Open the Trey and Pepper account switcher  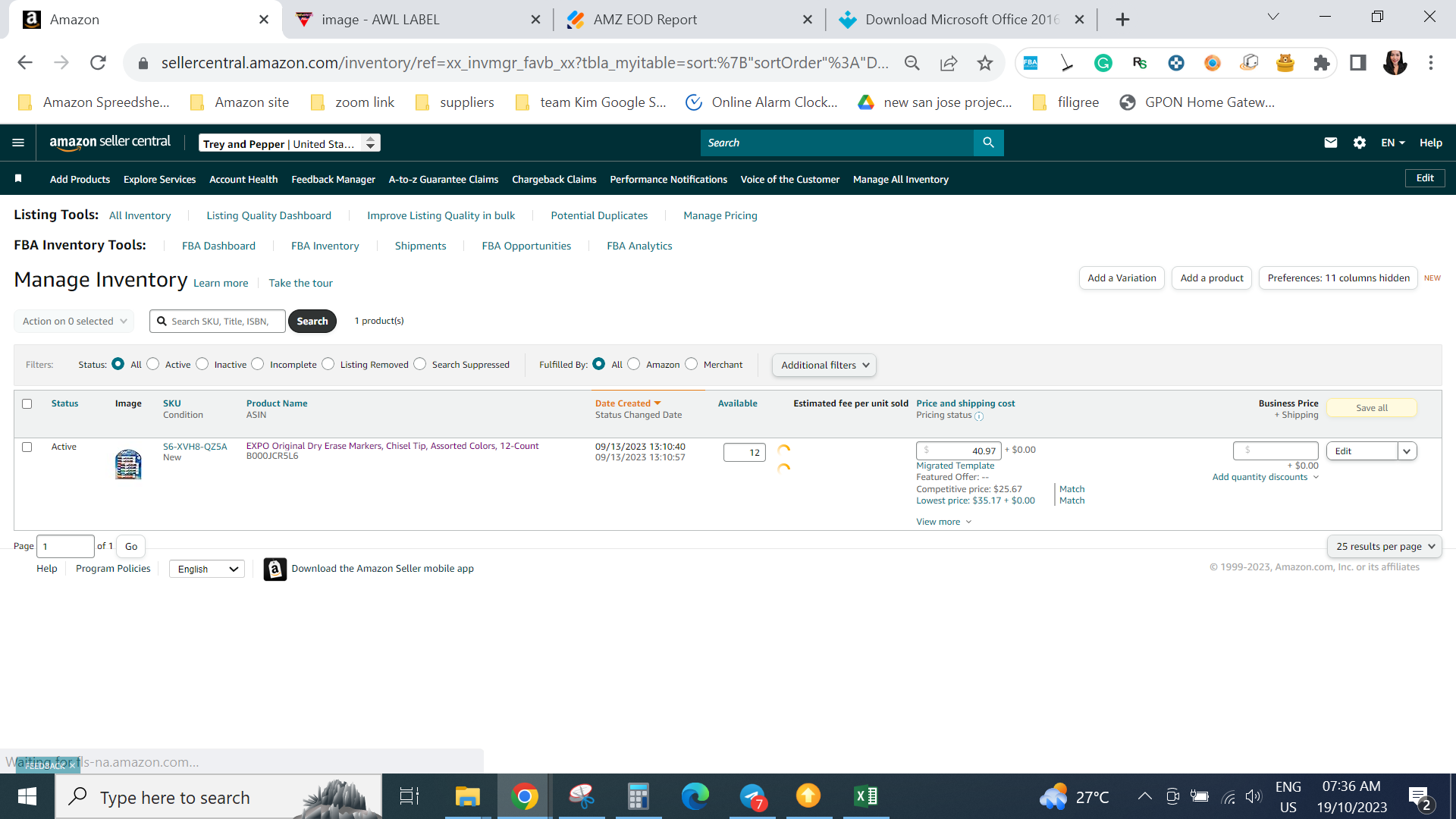(290, 143)
